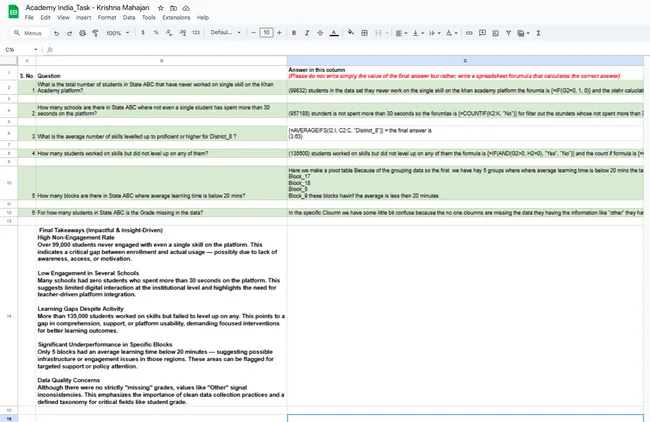Select the Final Takeaways text cell
This screenshot has width=650, height=422.
coord(162,316)
